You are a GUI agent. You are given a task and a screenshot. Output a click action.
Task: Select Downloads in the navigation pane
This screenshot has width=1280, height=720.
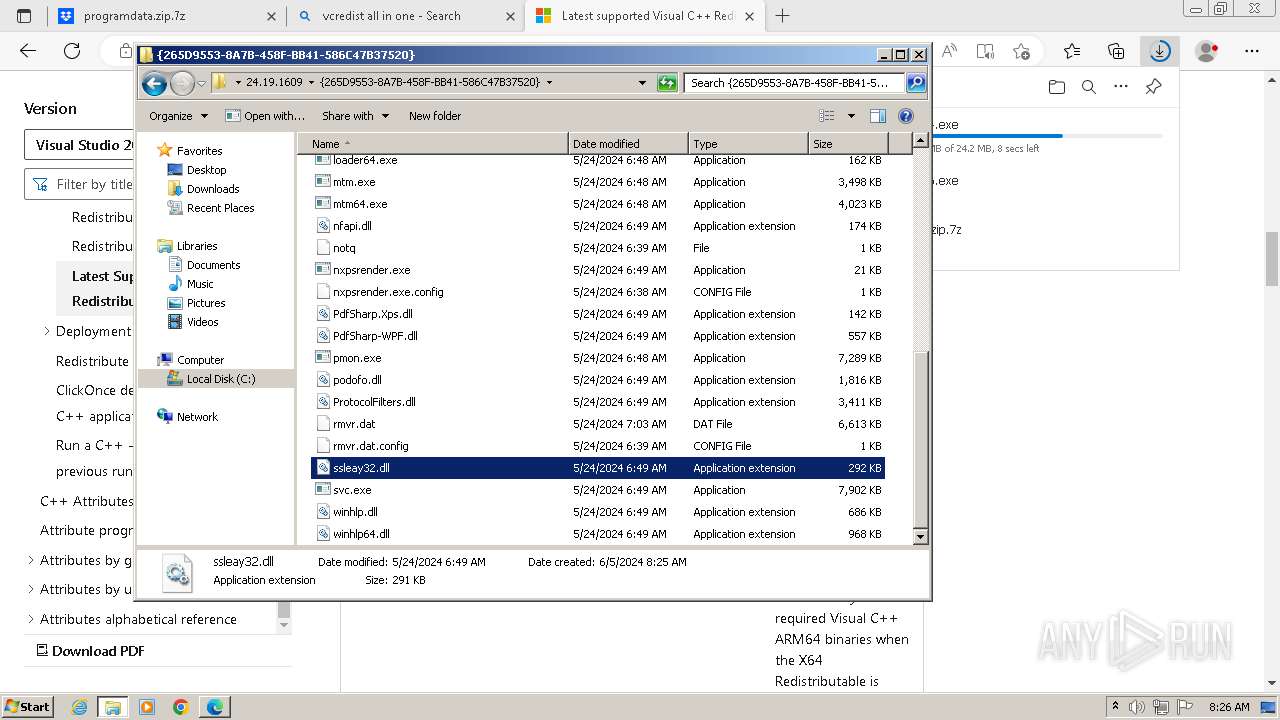pyautogui.click(x=212, y=189)
